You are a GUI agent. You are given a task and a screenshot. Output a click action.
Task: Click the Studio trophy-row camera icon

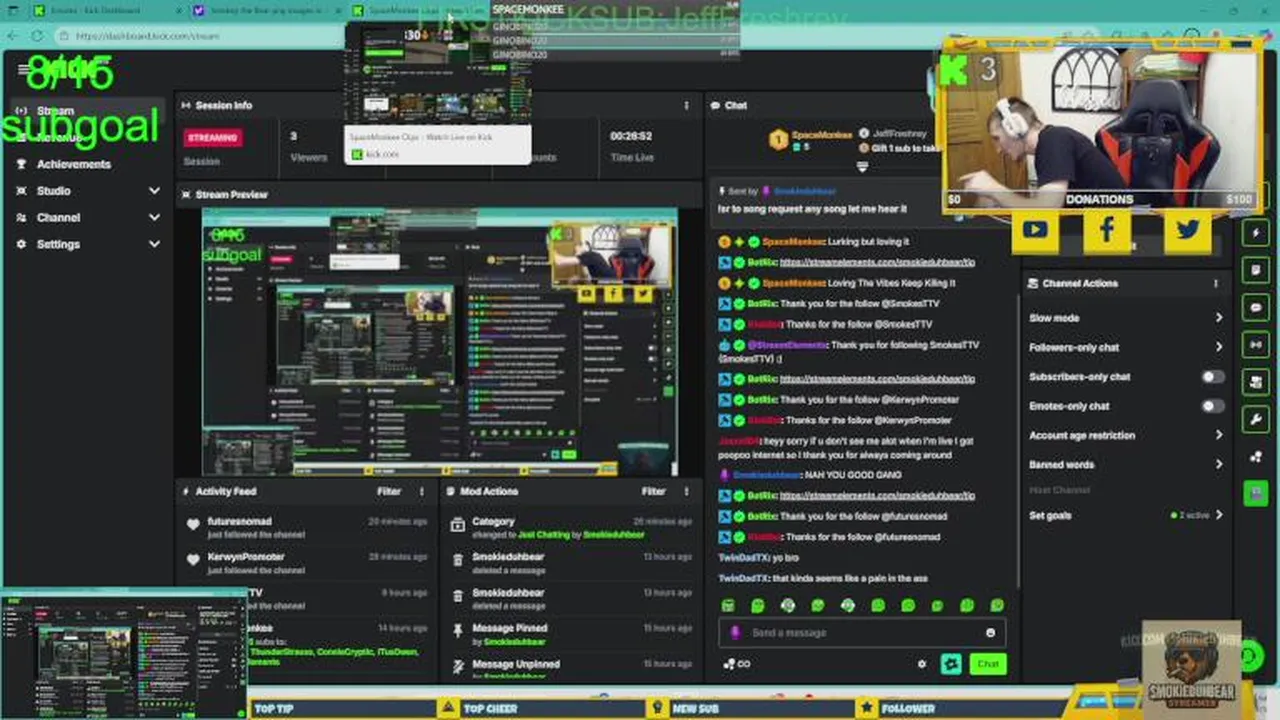(x=22, y=190)
